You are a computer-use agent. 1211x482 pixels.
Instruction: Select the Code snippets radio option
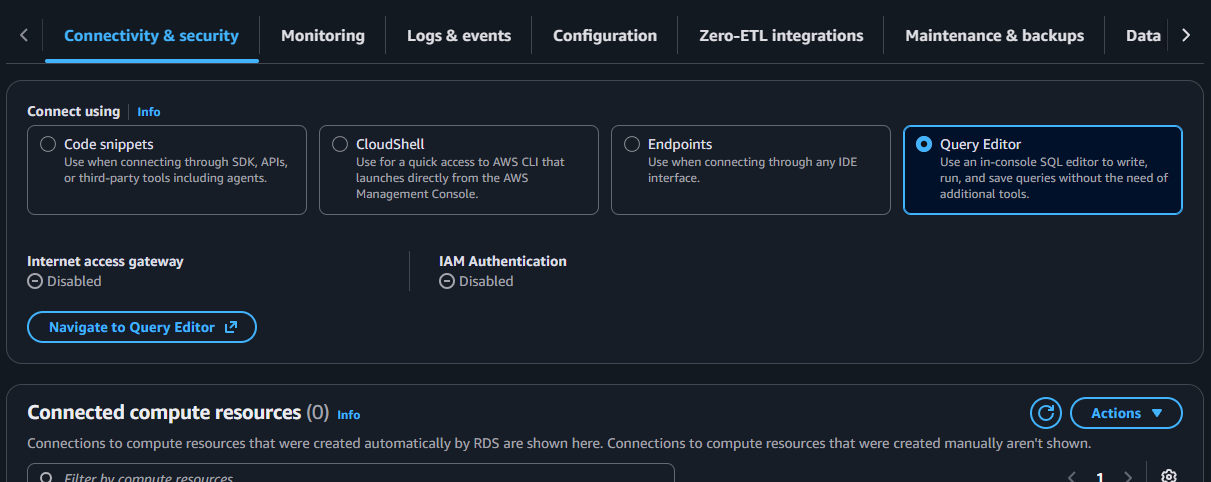[x=48, y=144]
